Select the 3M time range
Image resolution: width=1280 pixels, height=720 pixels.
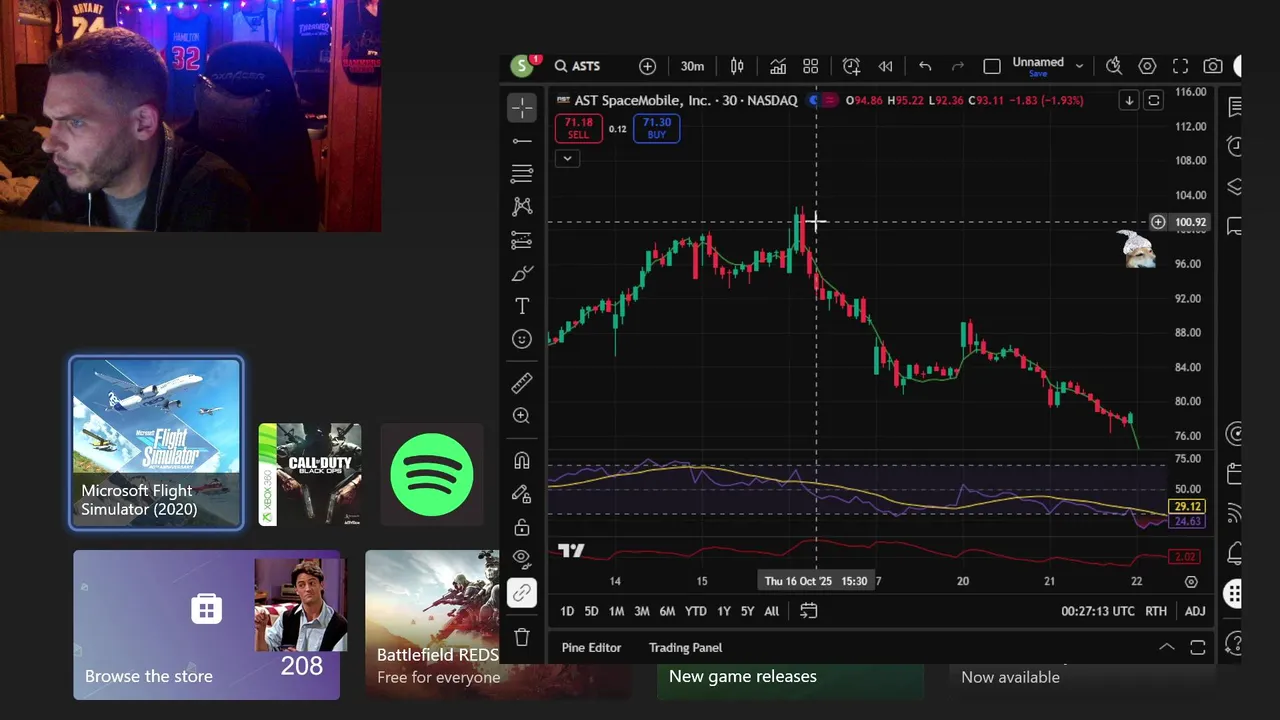(x=641, y=611)
